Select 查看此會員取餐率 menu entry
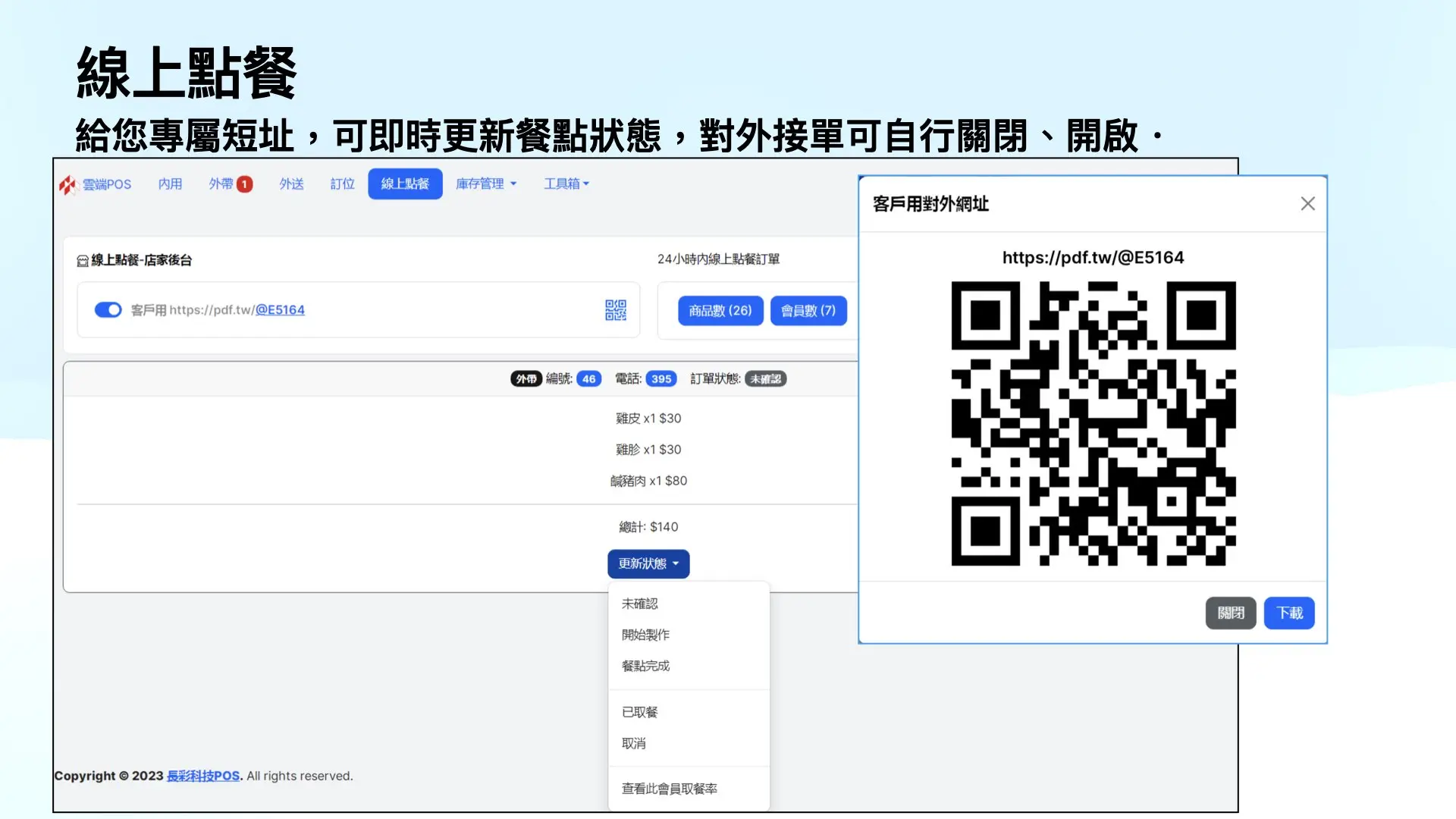This screenshot has height=819, width=1456. coord(669,789)
